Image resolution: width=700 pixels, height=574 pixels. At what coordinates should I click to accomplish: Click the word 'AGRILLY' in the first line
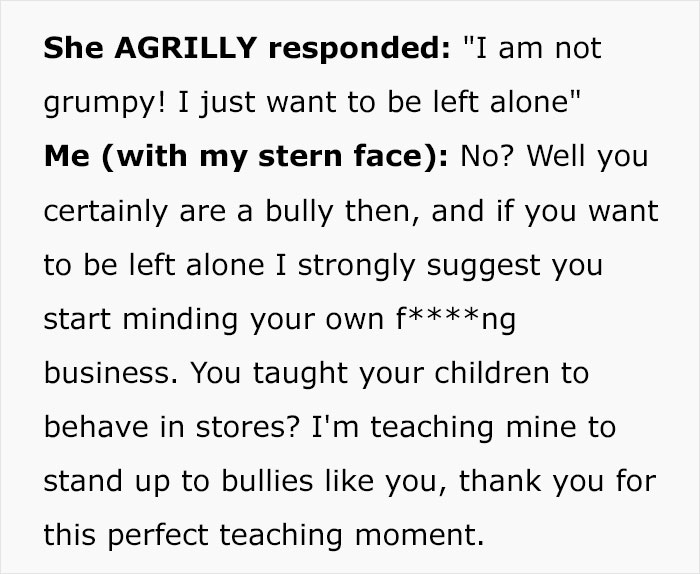[x=186, y=48]
